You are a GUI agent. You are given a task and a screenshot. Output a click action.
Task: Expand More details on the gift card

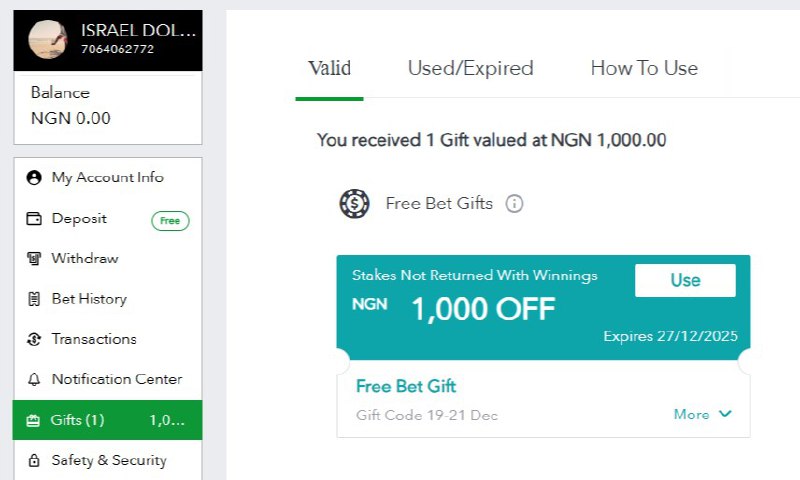tap(704, 414)
